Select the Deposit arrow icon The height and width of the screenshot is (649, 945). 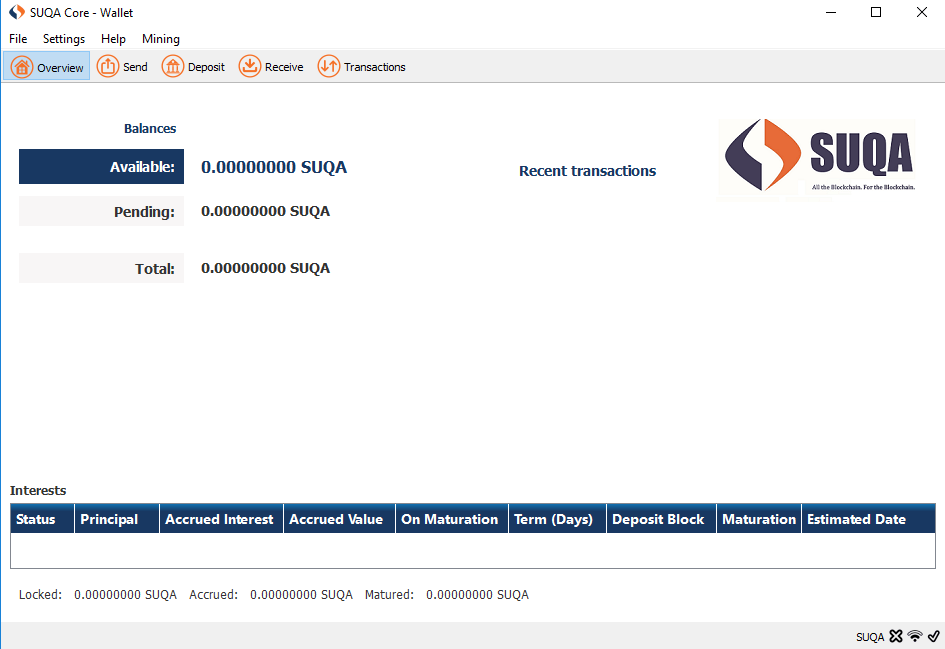click(170, 66)
